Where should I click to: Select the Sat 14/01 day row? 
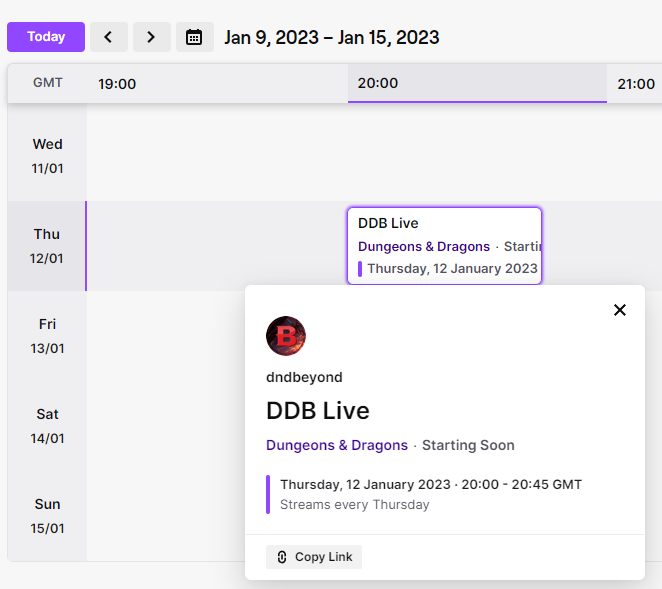pos(47,426)
